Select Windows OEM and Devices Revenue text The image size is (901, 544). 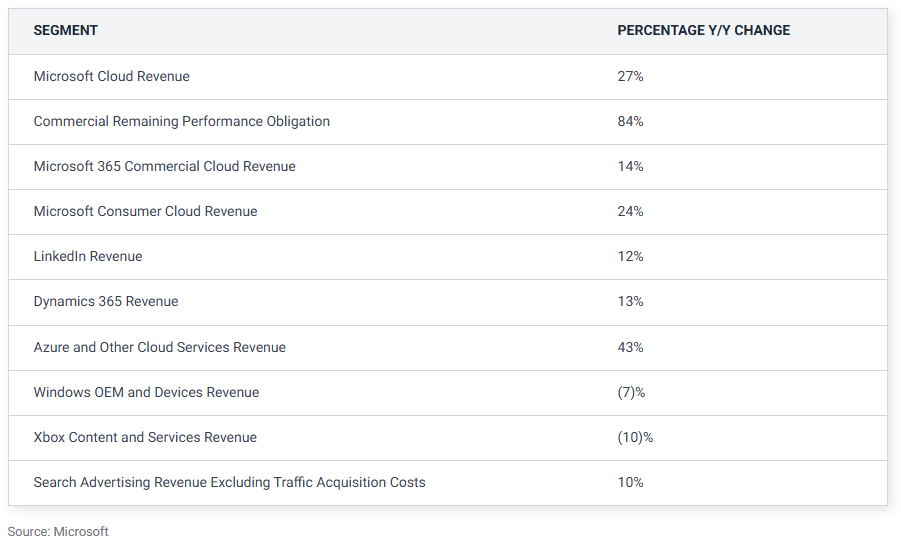click(146, 392)
